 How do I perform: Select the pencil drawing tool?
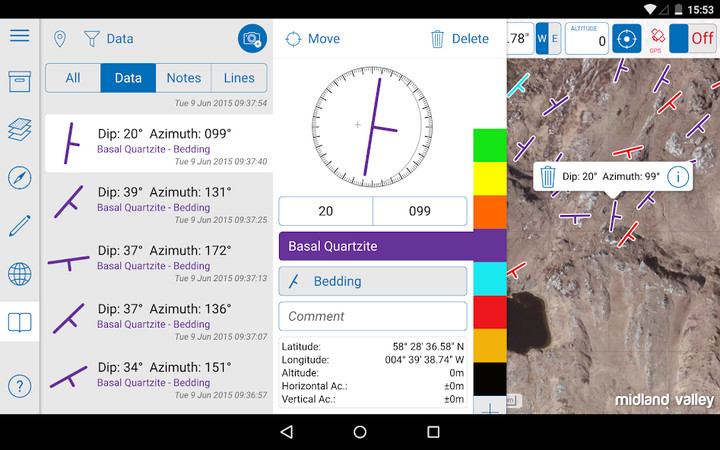19,225
